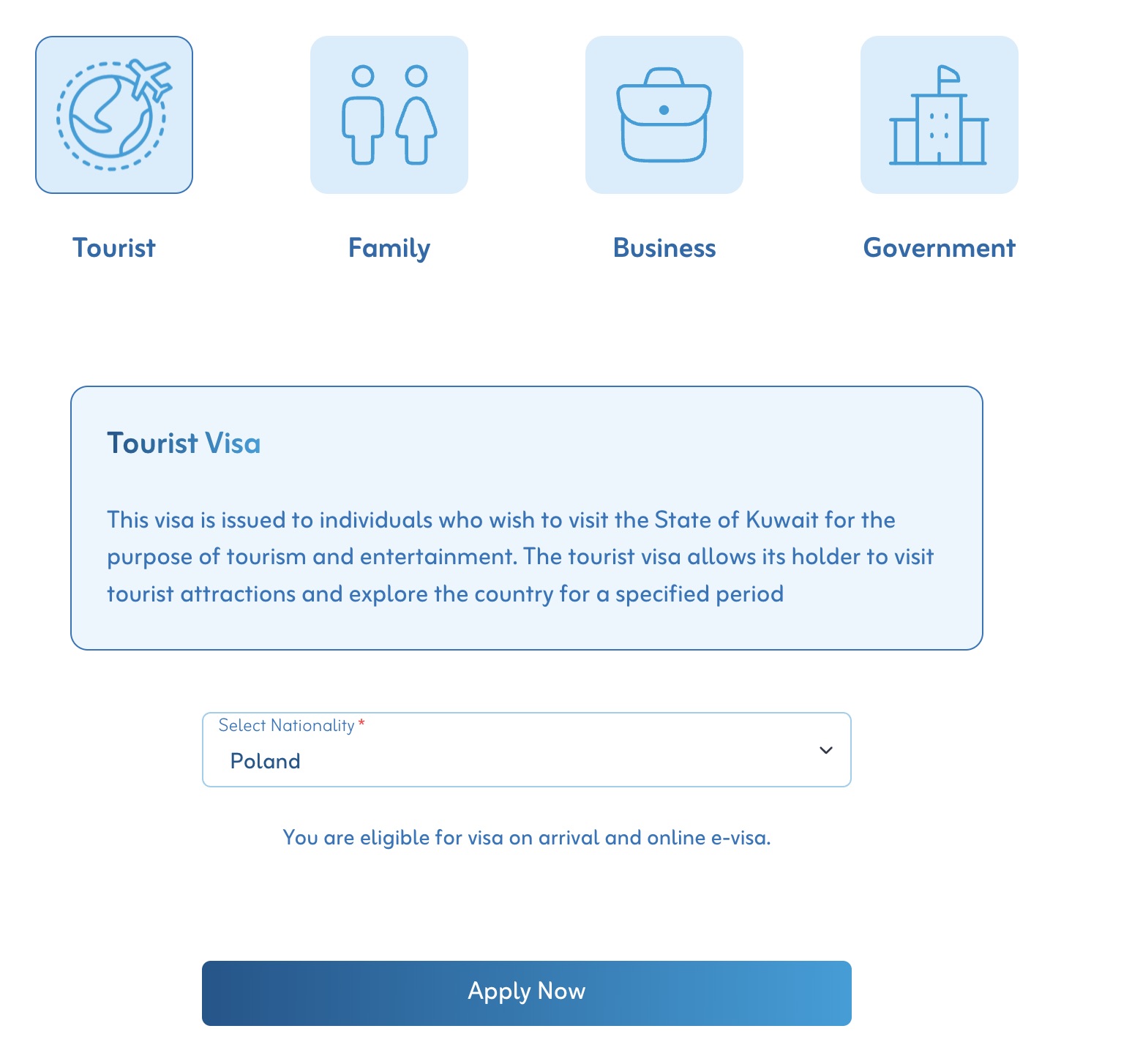Click the visa on arrival eligibility message
Viewport: 1121px width, 1064px height.
526,837
